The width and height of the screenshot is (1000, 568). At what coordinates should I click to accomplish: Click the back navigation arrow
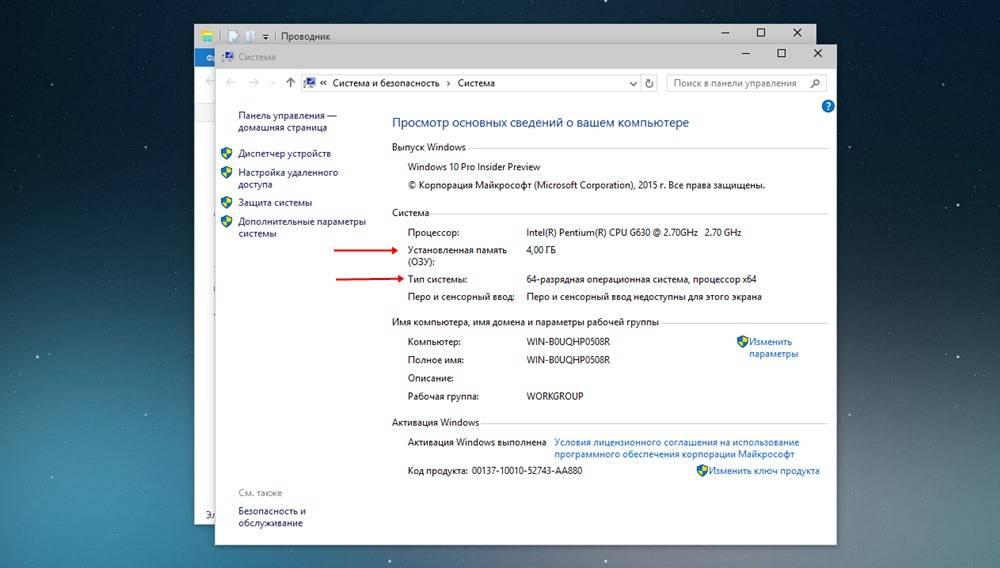pos(231,82)
